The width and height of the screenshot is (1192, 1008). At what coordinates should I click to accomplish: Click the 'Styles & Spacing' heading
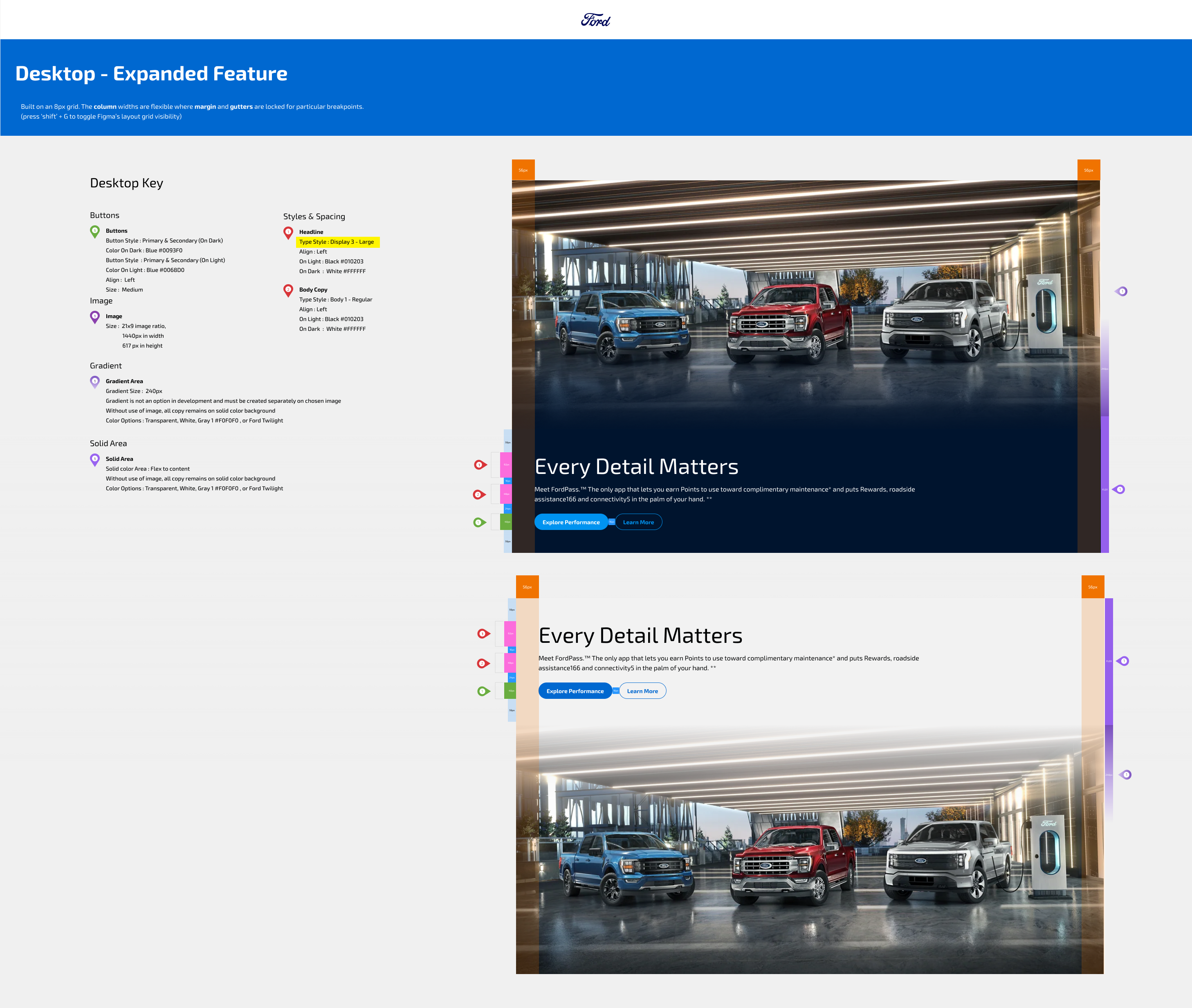coord(314,217)
